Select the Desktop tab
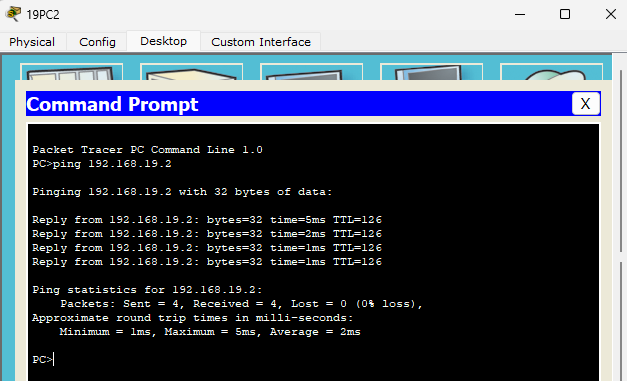The image size is (627, 381). click(163, 41)
